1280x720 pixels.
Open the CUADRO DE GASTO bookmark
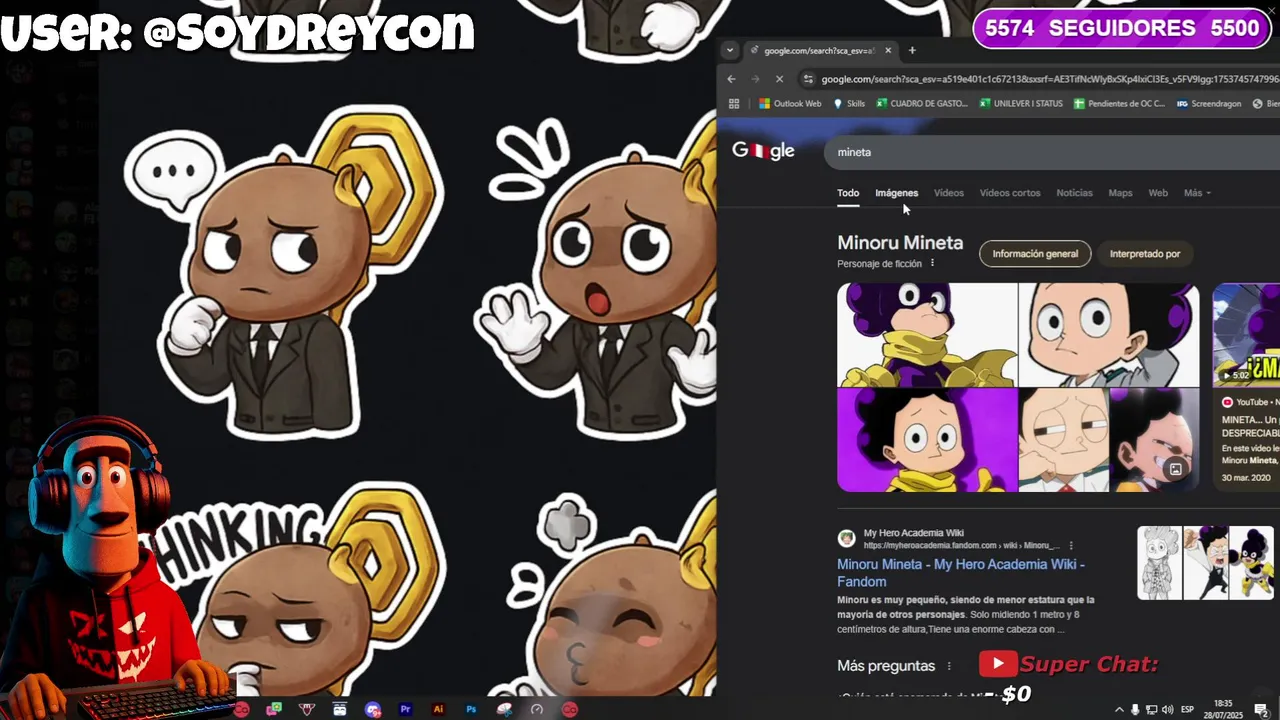922,103
